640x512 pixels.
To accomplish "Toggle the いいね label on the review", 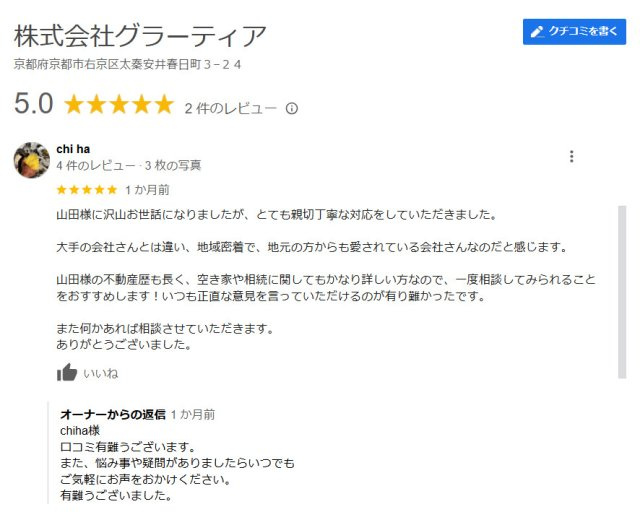I will click(100, 373).
